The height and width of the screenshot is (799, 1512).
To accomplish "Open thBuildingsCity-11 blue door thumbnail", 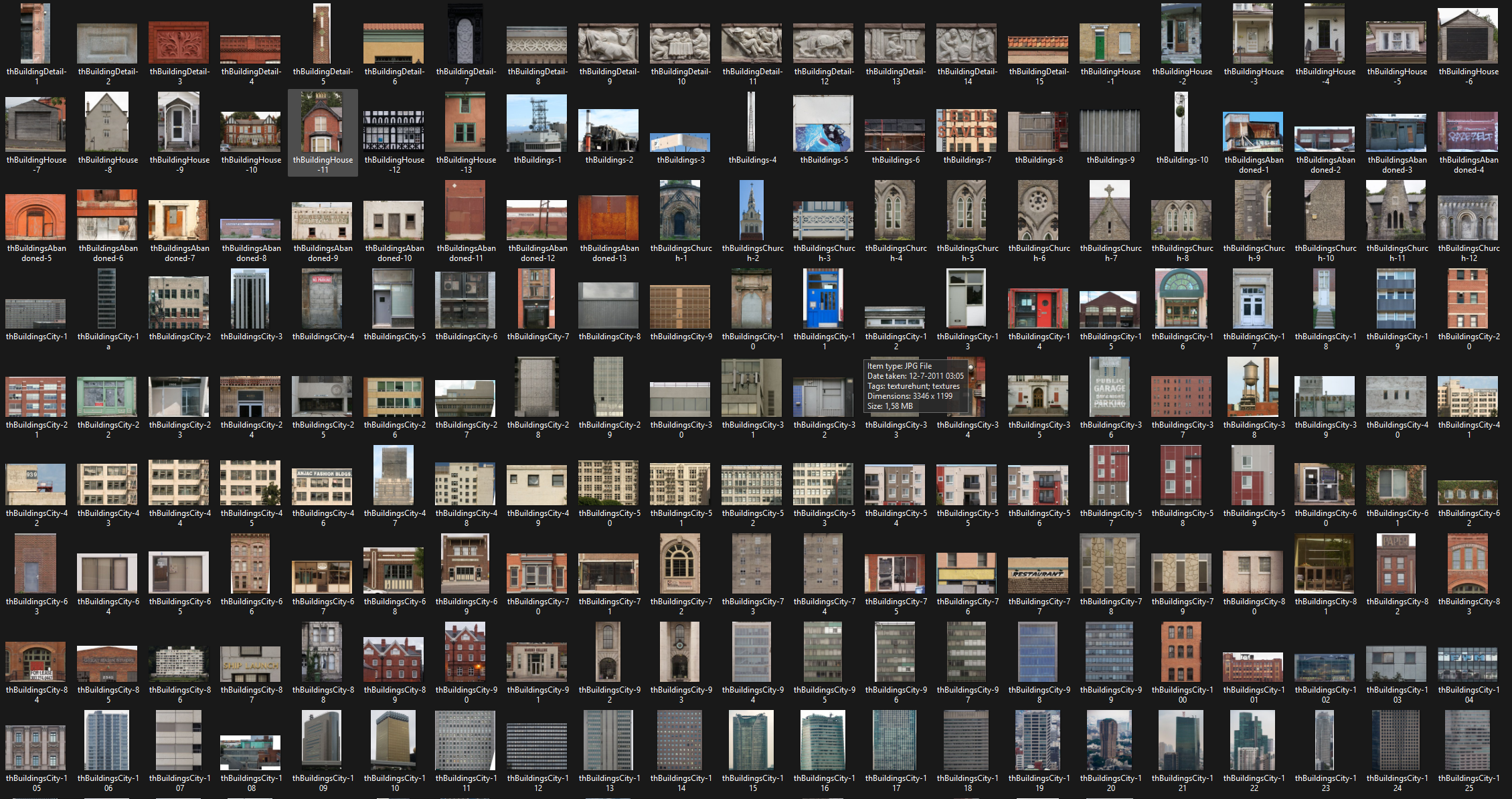I will point(823,298).
